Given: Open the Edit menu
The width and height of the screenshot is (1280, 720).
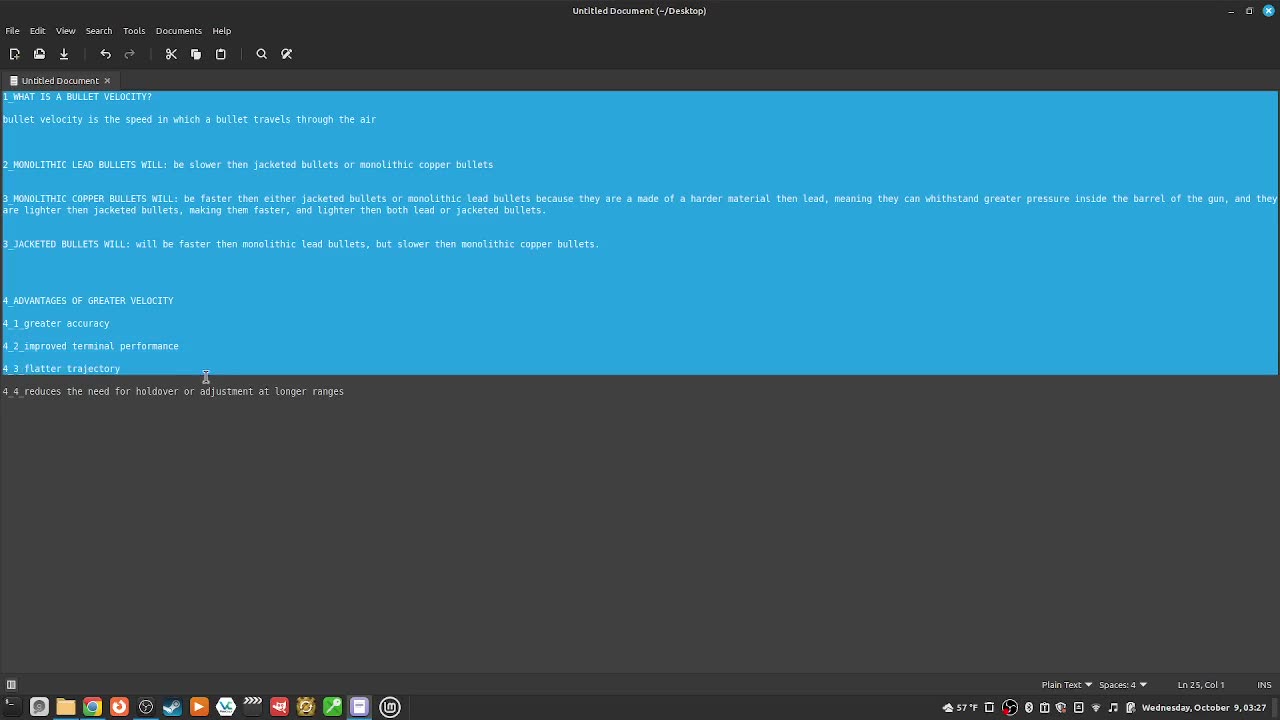Looking at the screenshot, I should coord(37,31).
